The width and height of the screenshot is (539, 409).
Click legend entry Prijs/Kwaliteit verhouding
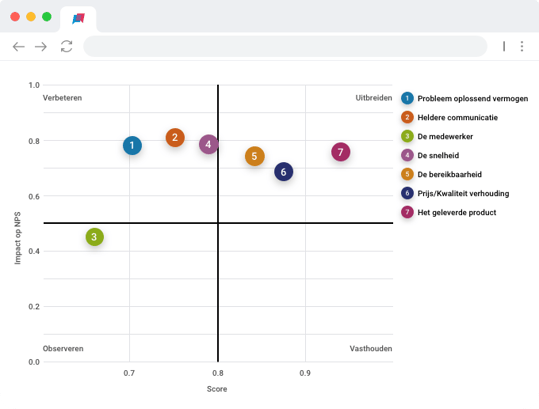[x=455, y=193]
